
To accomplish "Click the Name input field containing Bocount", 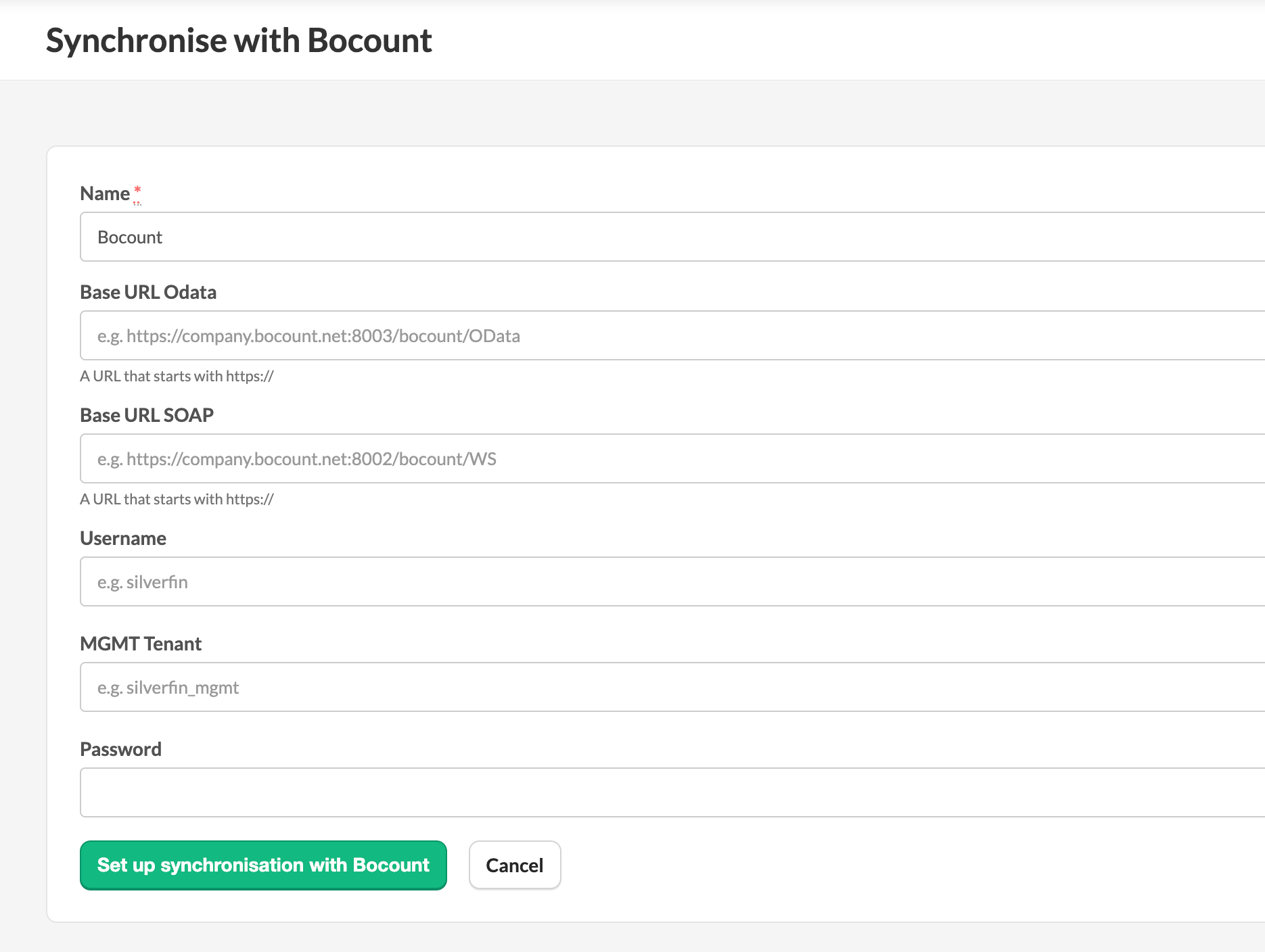I will [672, 237].
